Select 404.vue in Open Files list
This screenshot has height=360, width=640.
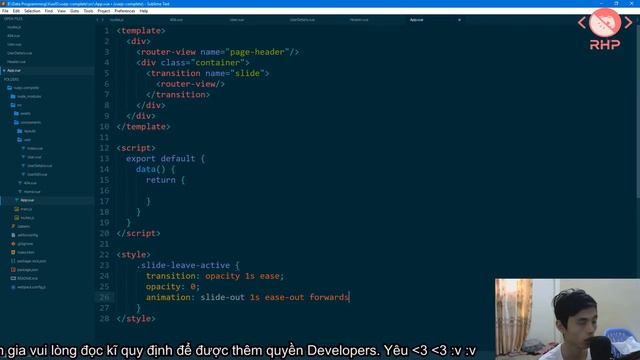point(13,36)
